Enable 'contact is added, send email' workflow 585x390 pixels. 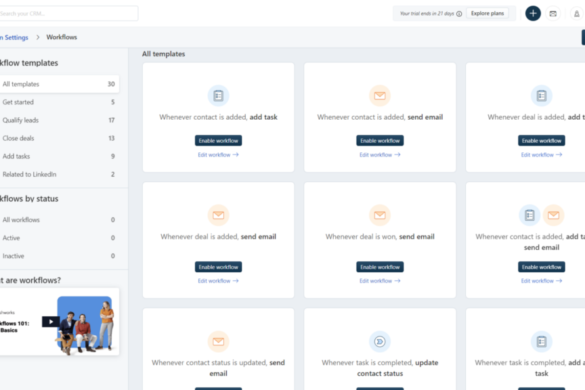[380, 140]
